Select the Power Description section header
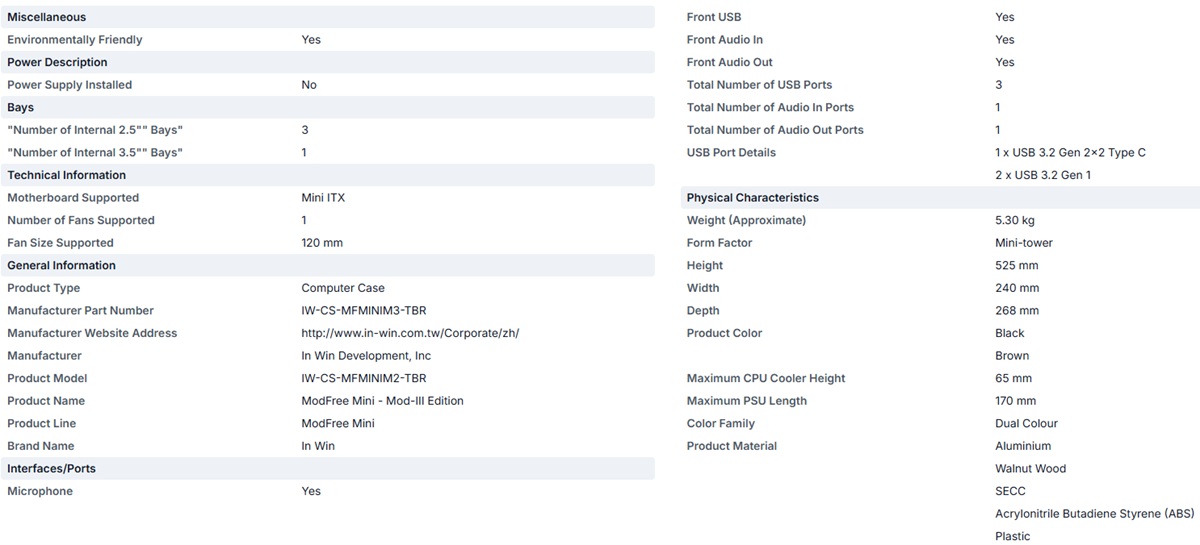The image size is (1200, 545). pyautogui.click(x=57, y=62)
